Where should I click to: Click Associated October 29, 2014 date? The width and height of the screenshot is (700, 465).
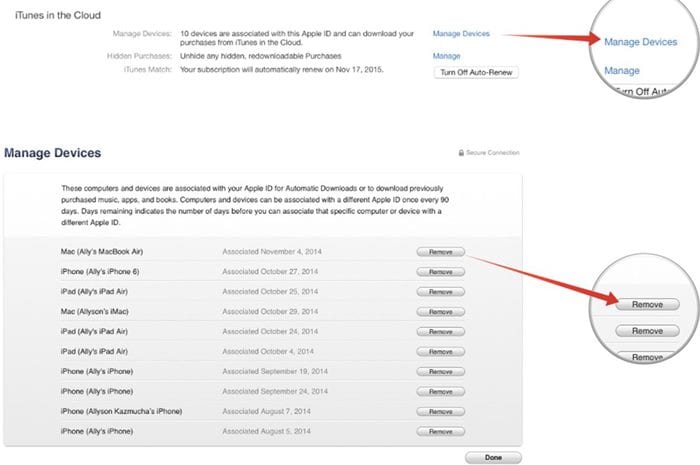270,311
